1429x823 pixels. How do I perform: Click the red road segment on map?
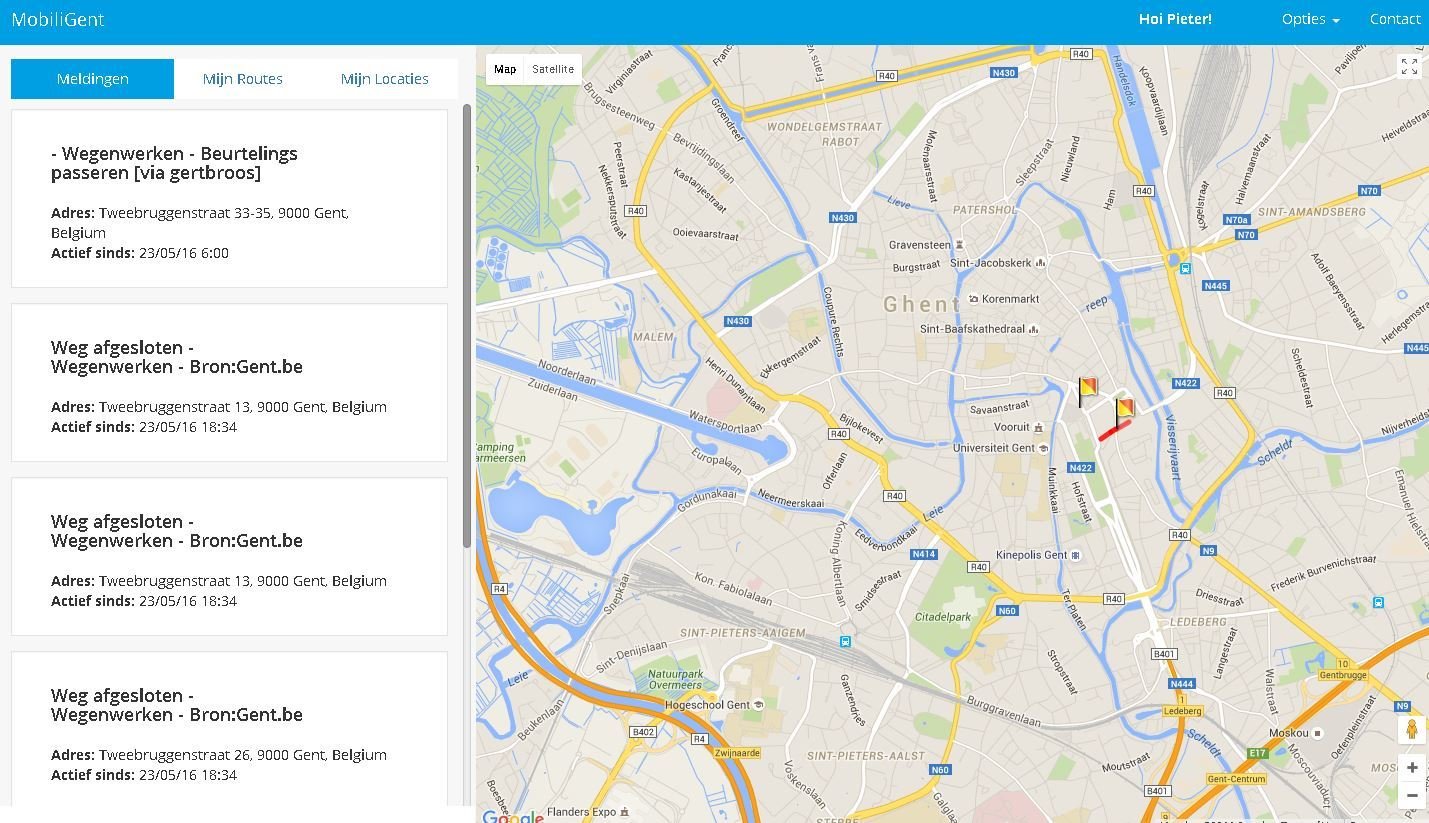[x=1114, y=431]
